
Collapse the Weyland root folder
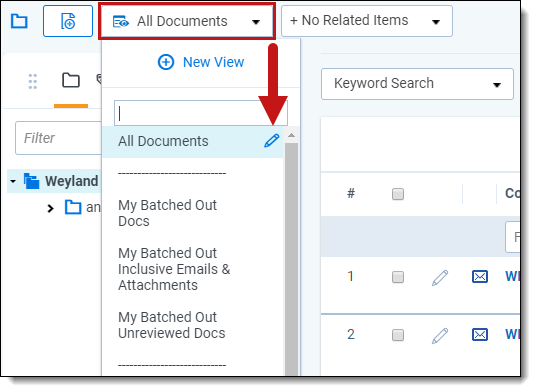coord(13,181)
